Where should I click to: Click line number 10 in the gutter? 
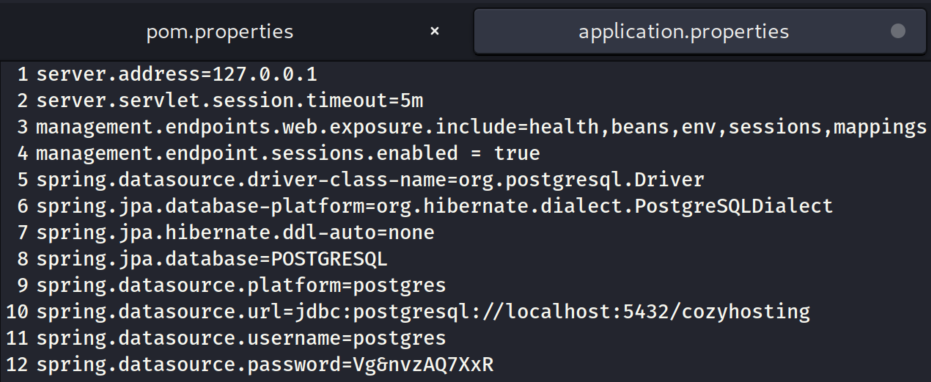(x=17, y=311)
